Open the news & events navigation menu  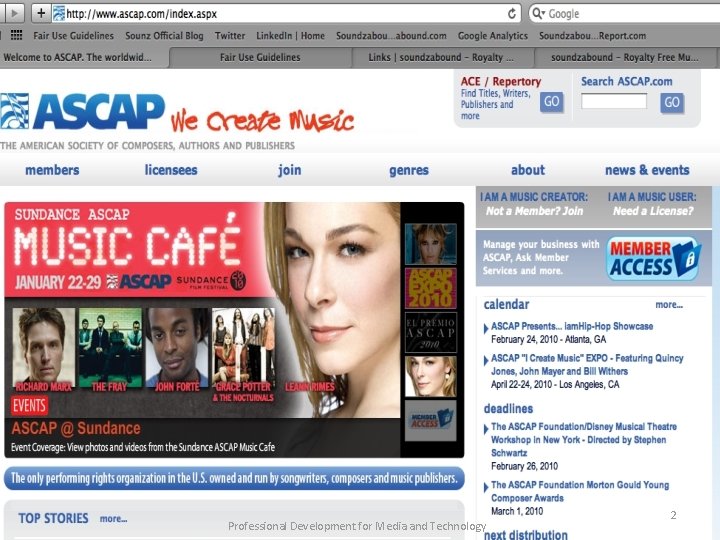pyautogui.click(x=647, y=170)
